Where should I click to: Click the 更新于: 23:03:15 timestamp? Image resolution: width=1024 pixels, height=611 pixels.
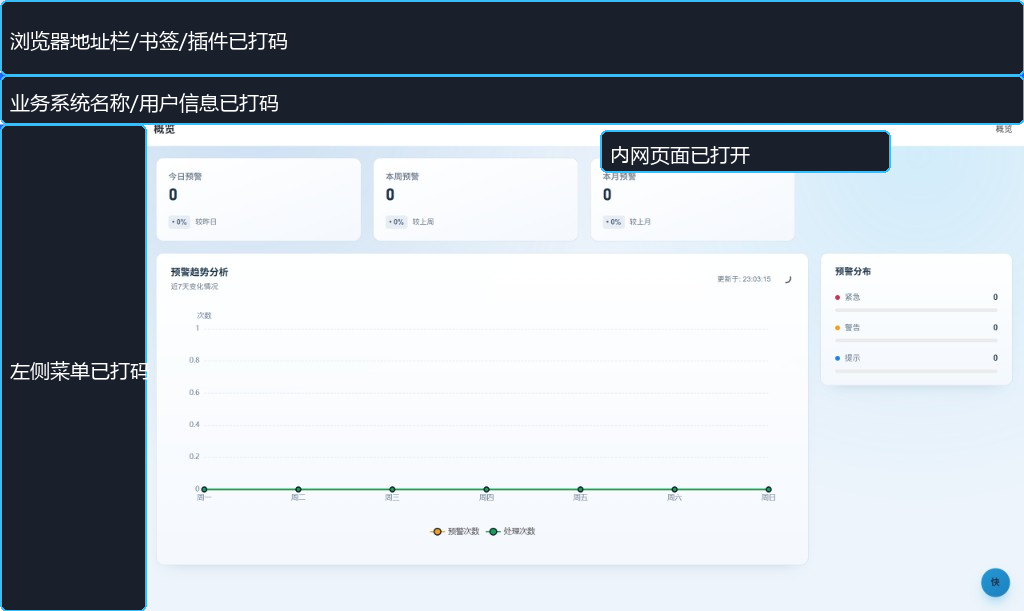pyautogui.click(x=744, y=279)
